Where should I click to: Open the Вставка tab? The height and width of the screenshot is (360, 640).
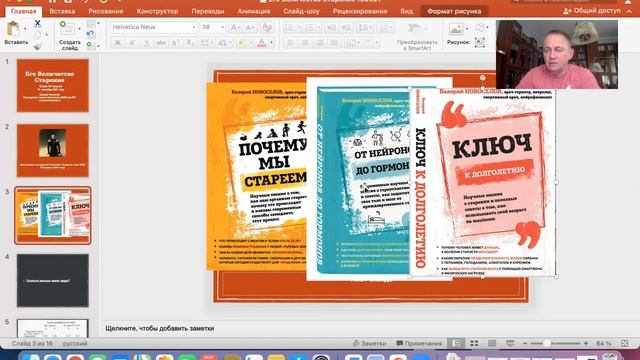[62, 11]
